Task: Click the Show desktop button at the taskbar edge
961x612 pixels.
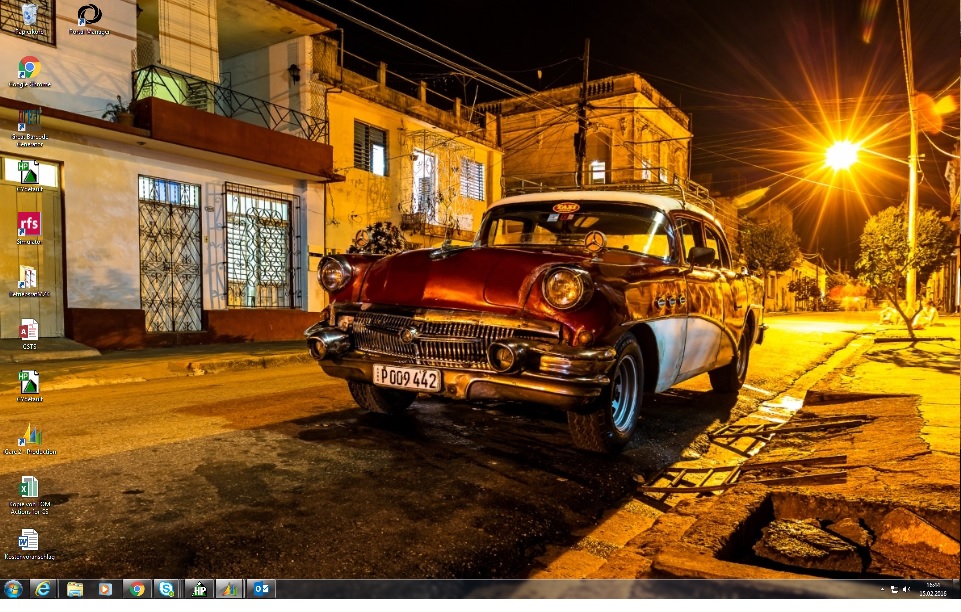Action: [956, 589]
